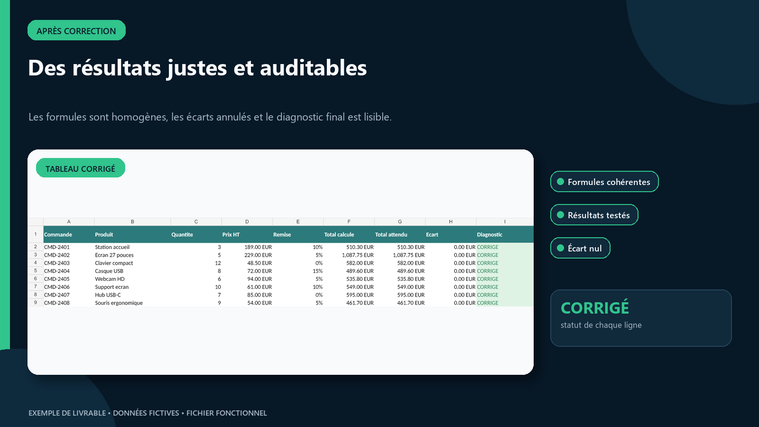This screenshot has height=427, width=759.
Task: Click the green dot beside Formules cohérentes
Action: click(x=561, y=182)
